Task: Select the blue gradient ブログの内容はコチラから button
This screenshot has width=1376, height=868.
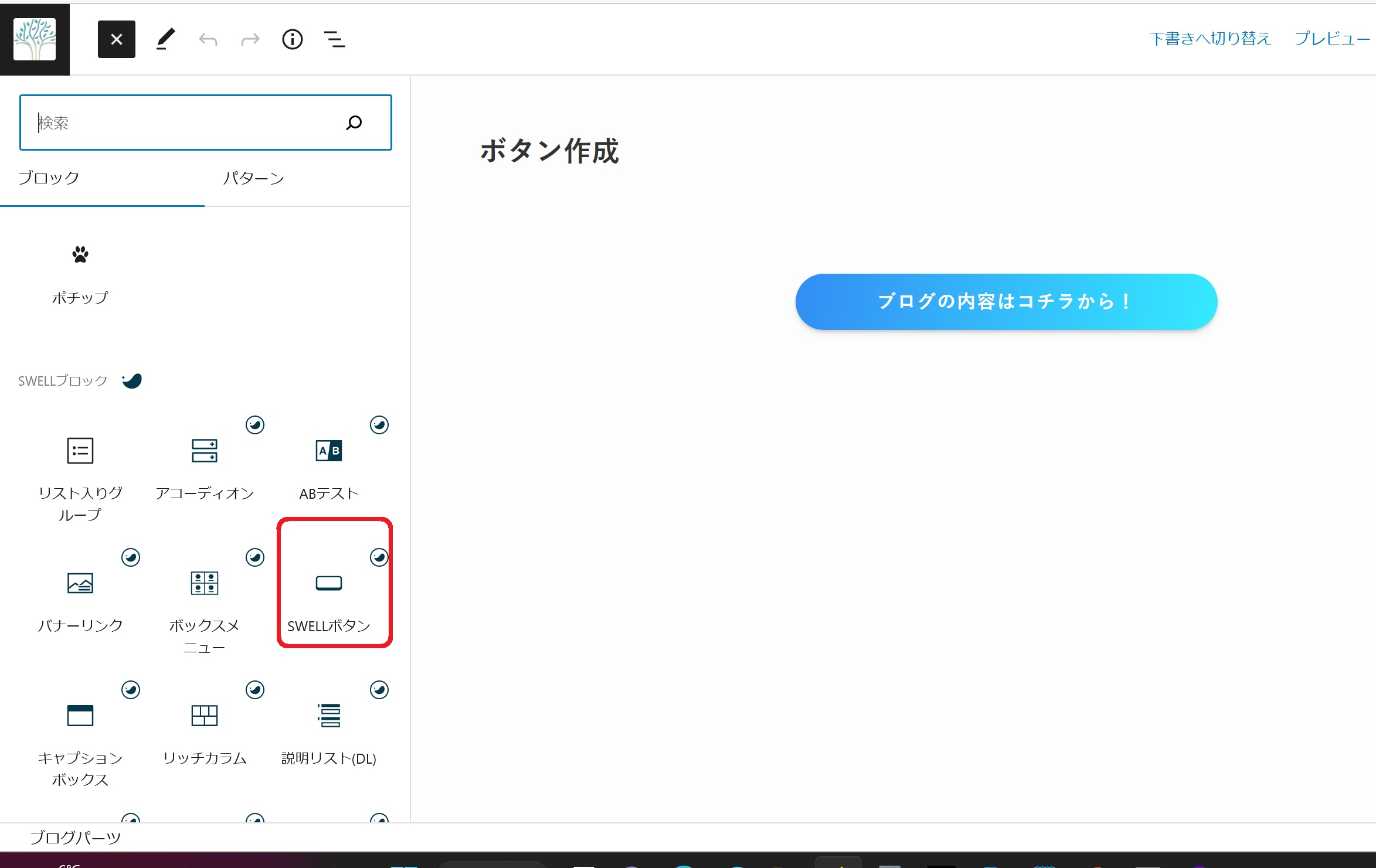Action: click(1006, 301)
